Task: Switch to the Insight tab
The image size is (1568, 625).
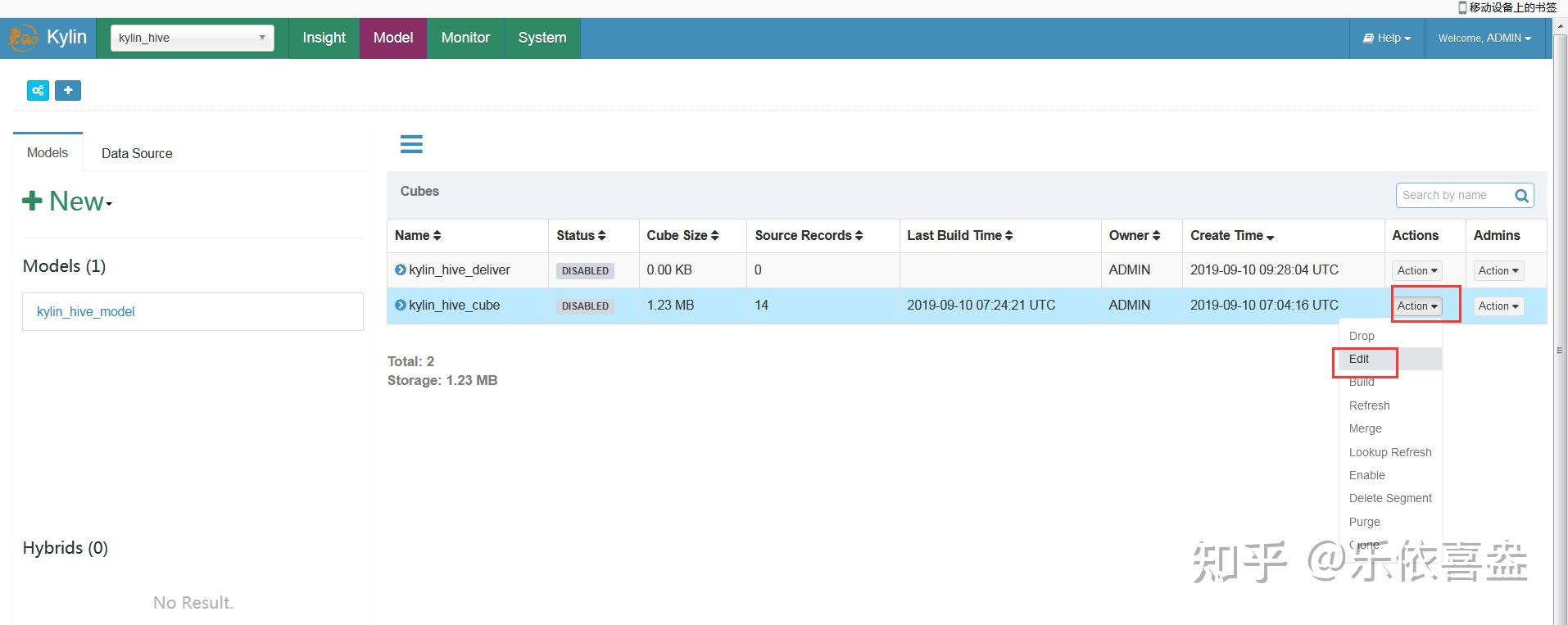Action: click(x=324, y=38)
